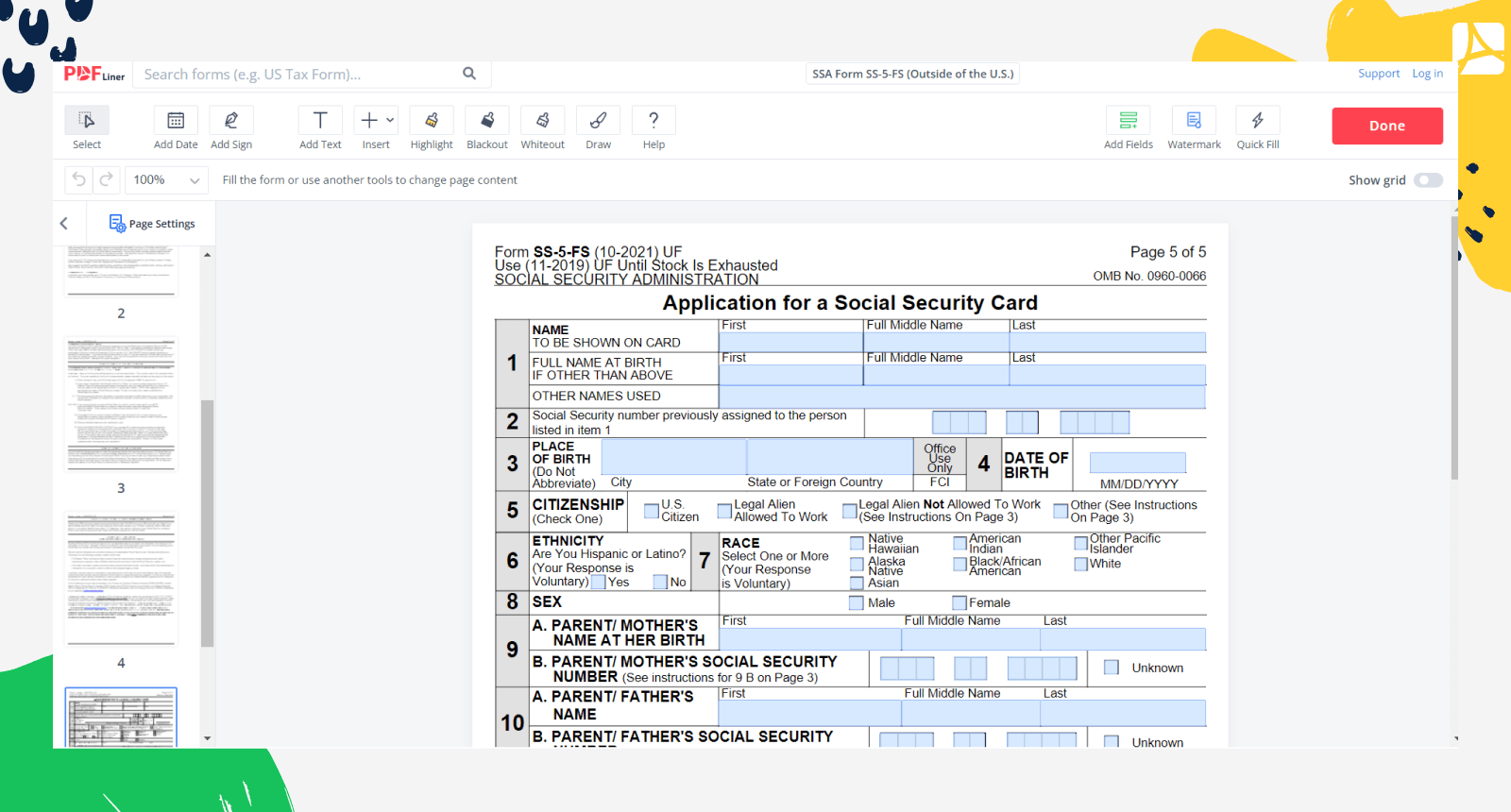Click the Add Date calendar icon
The width and height of the screenshot is (1511, 812).
[176, 121]
